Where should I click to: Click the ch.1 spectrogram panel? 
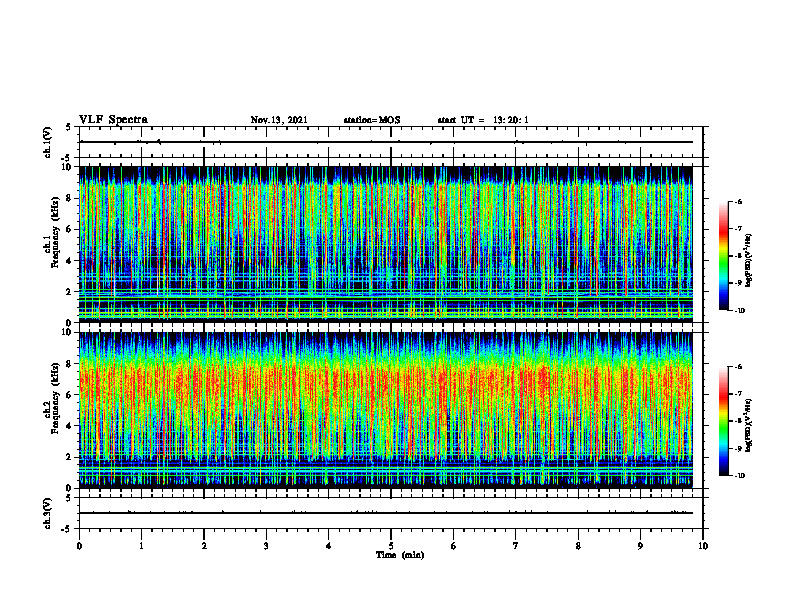coord(386,244)
